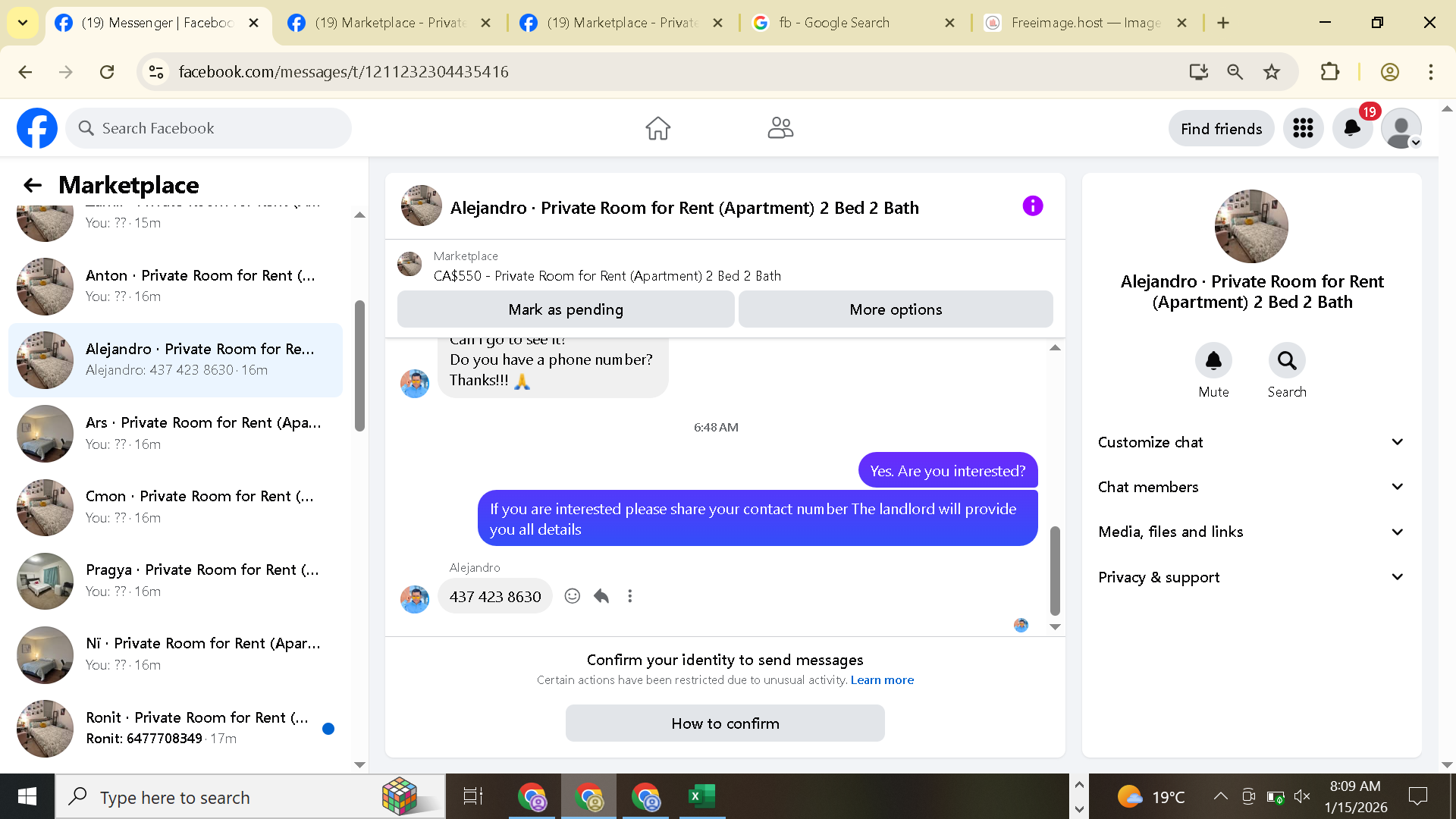Search in conversation via magnifier icon
This screenshot has width=1456, height=819.
coord(1286,361)
